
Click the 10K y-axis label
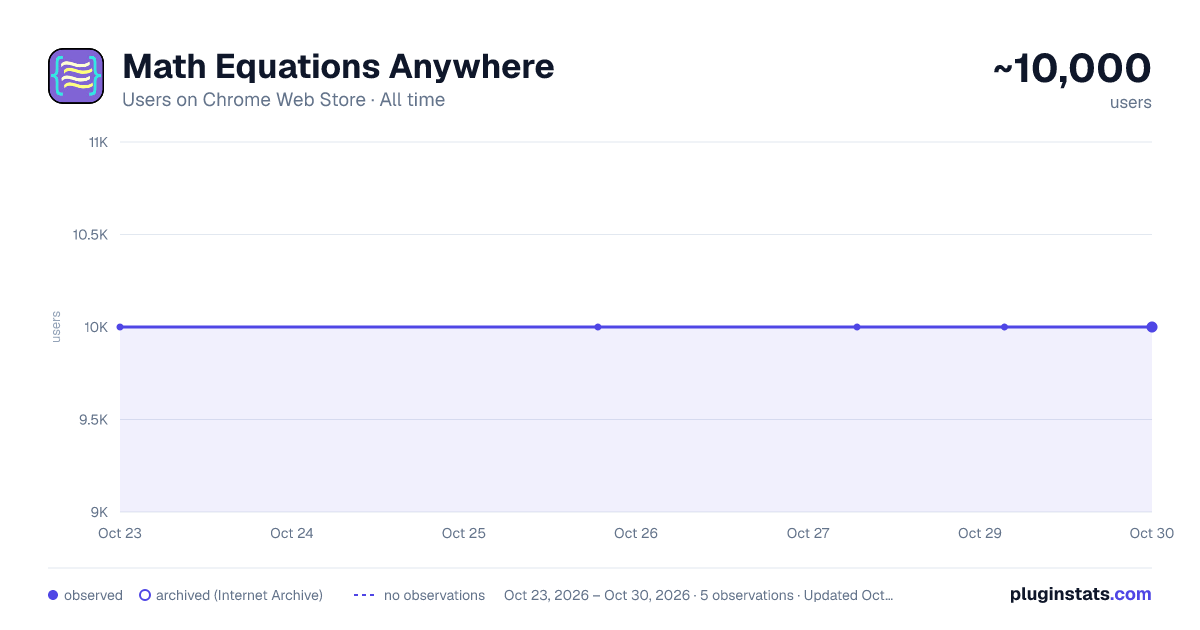[x=96, y=327]
